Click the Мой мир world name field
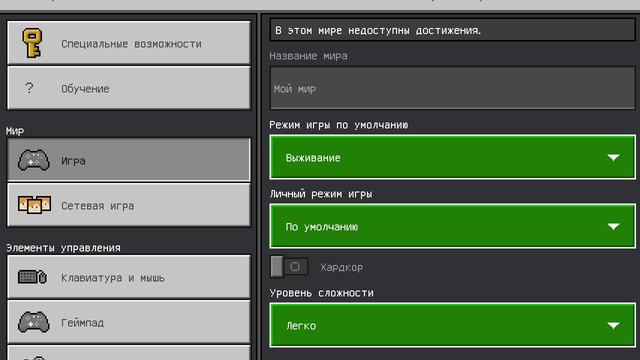The image size is (640, 360). pyautogui.click(x=452, y=88)
